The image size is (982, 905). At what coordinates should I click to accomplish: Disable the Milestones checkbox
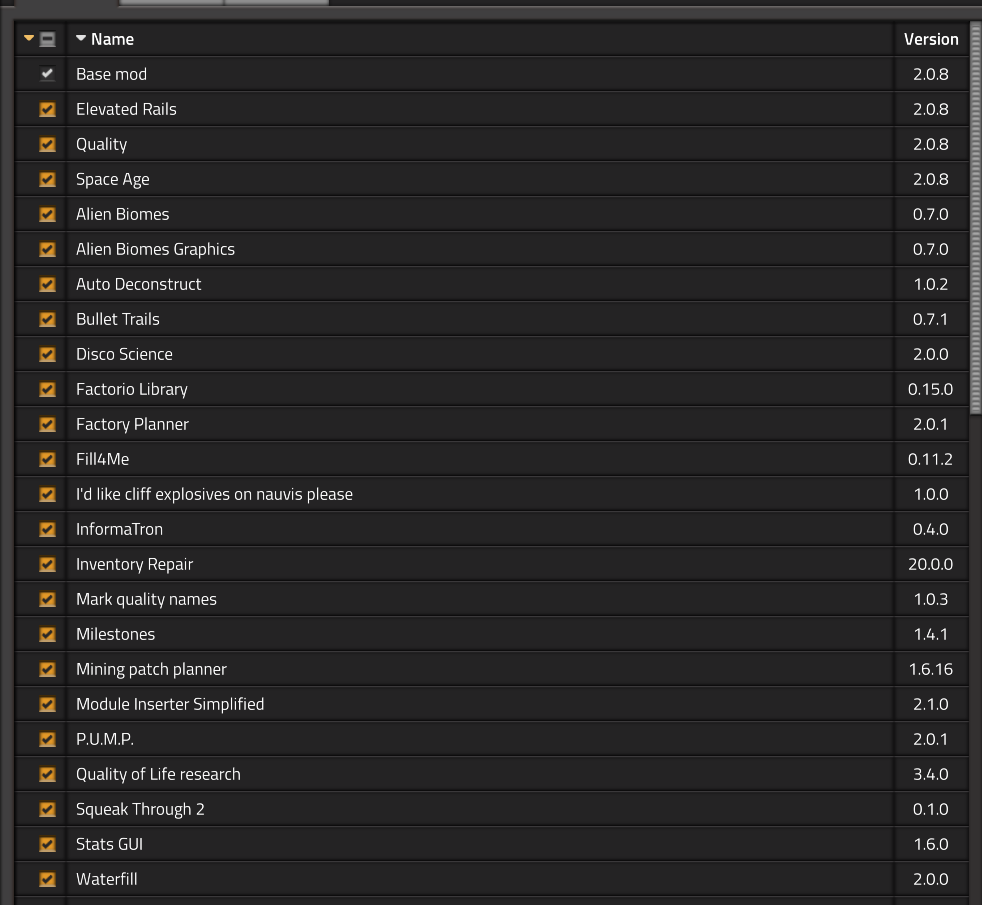(x=48, y=634)
